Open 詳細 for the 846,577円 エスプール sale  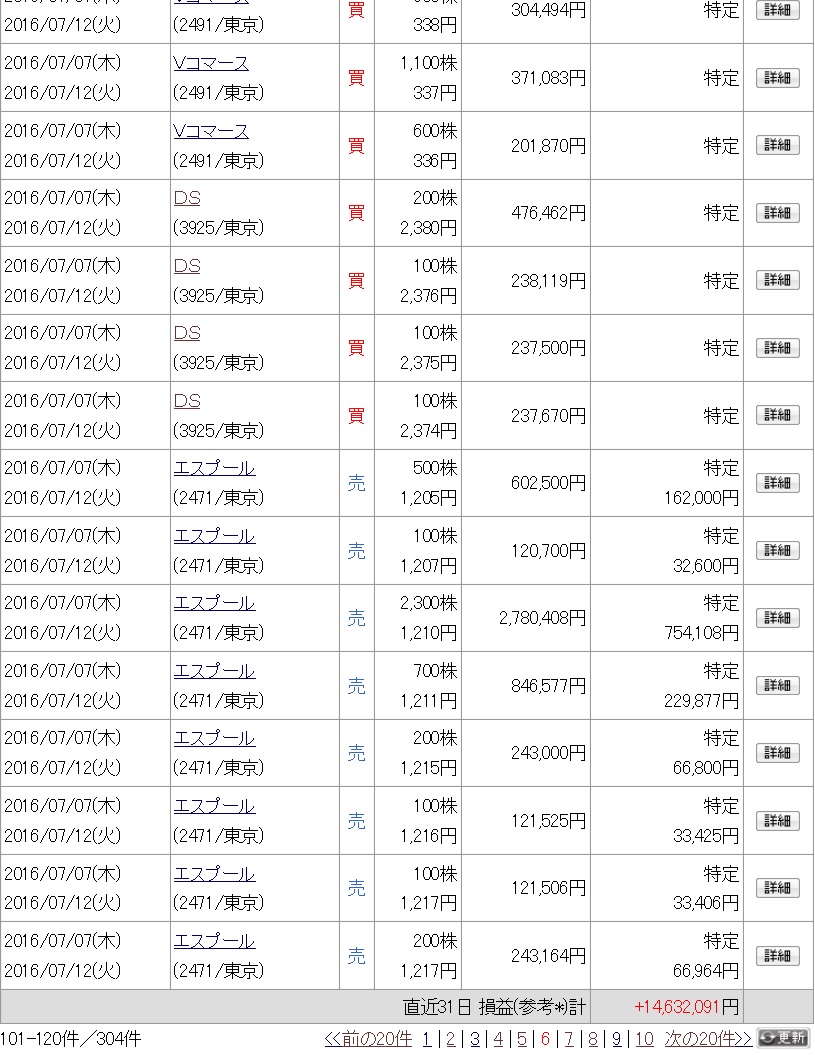pyautogui.click(x=777, y=686)
